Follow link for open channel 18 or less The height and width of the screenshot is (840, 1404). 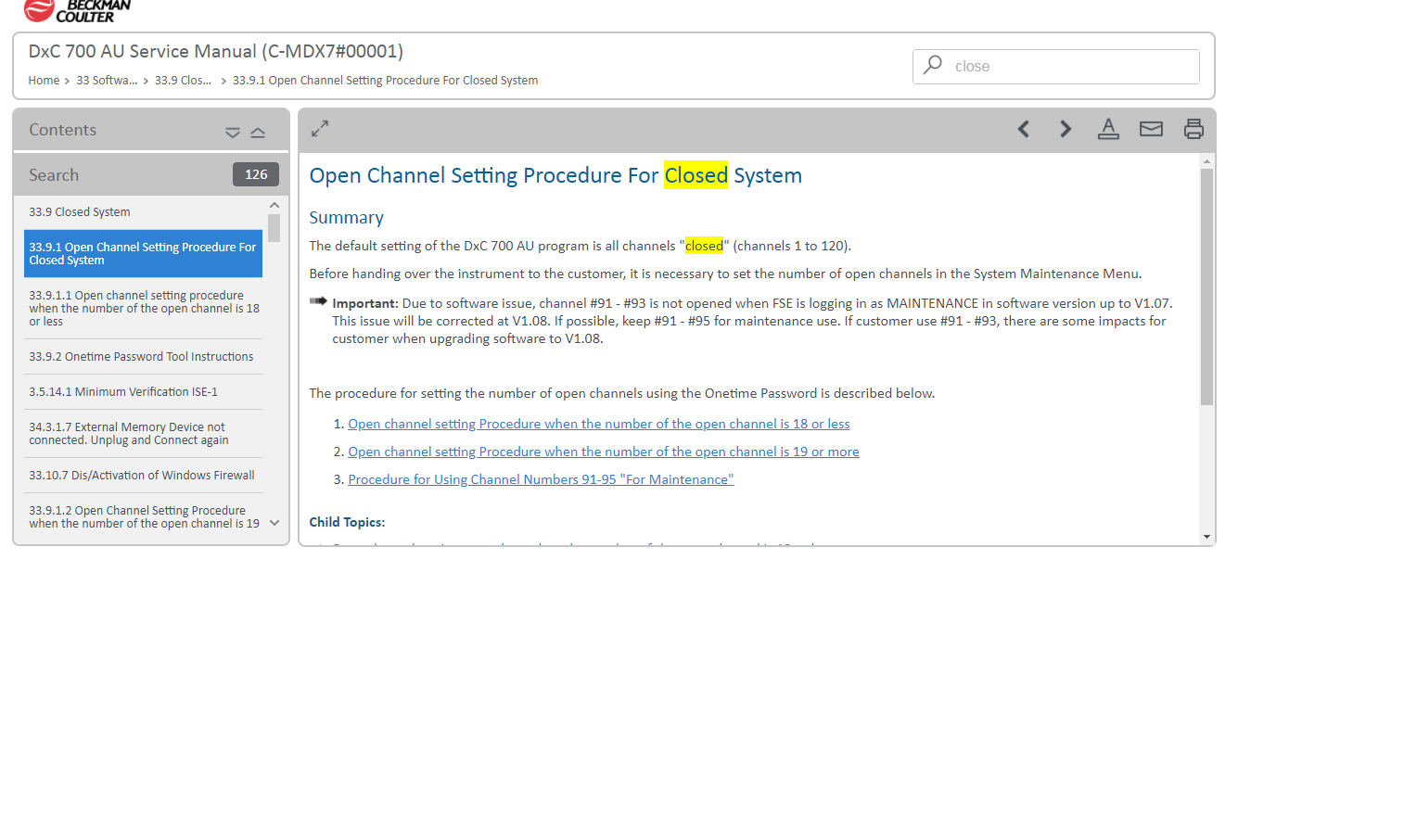(598, 424)
